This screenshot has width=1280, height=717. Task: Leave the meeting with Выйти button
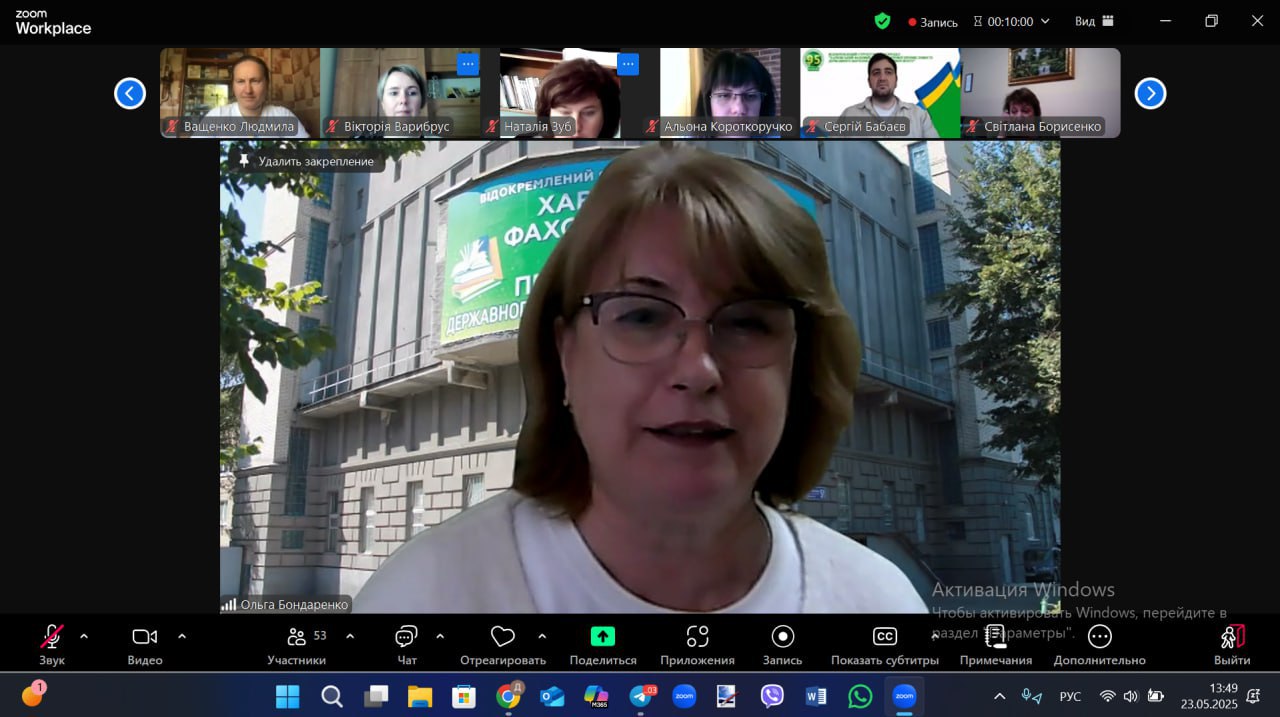pos(1232,645)
